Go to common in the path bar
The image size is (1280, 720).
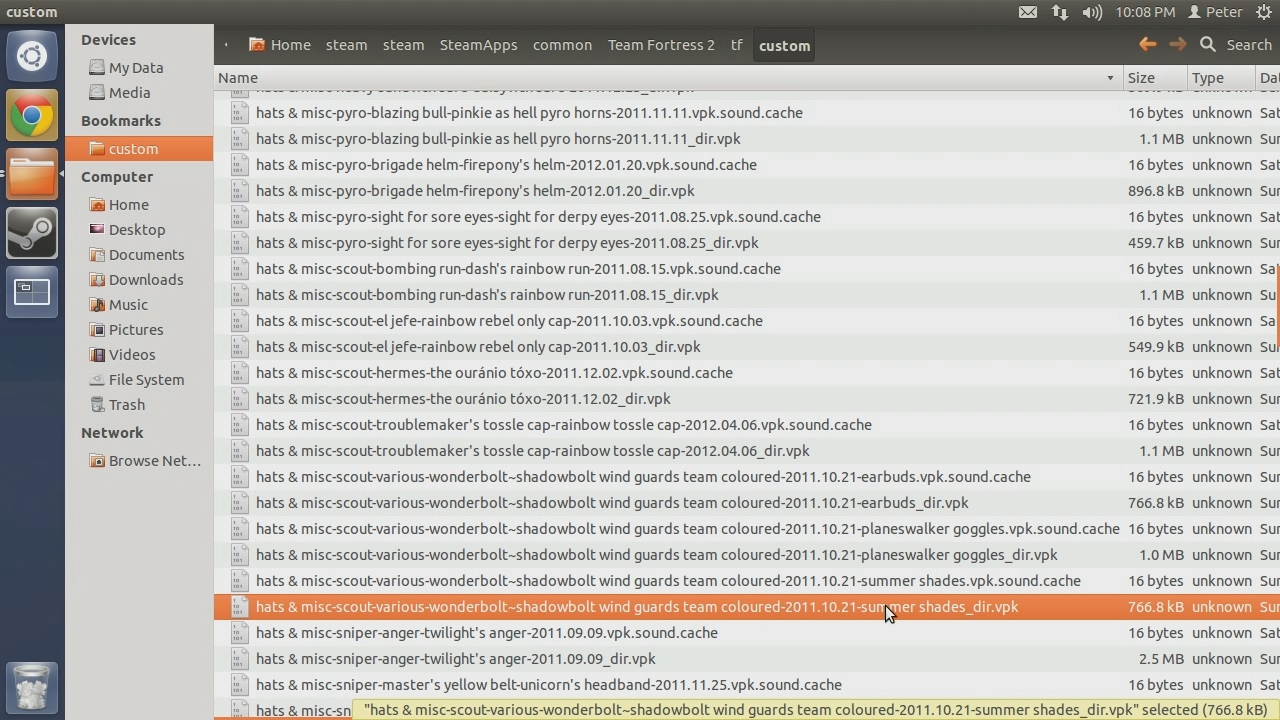click(x=562, y=45)
